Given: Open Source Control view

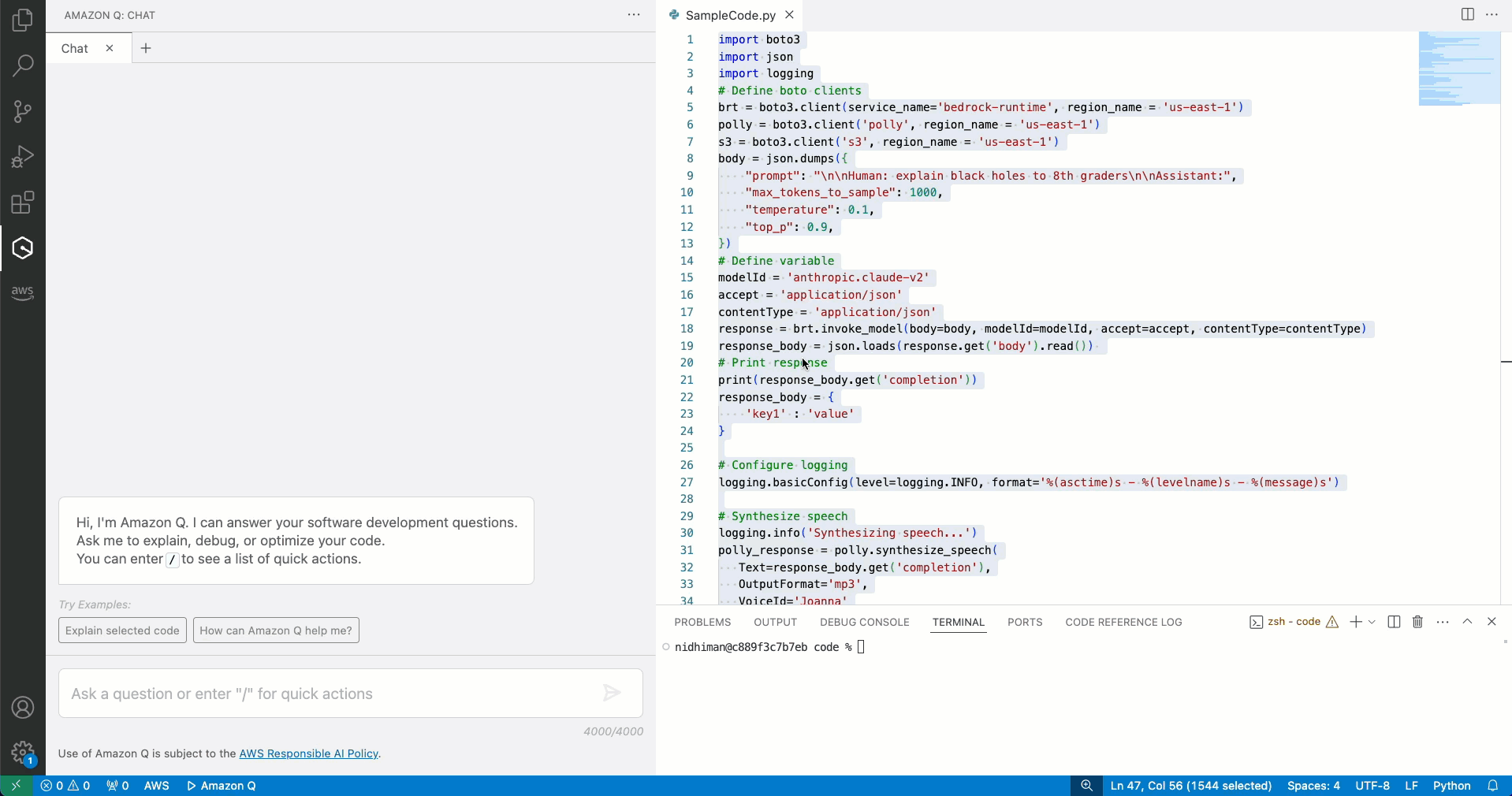Looking at the screenshot, I should [22, 111].
